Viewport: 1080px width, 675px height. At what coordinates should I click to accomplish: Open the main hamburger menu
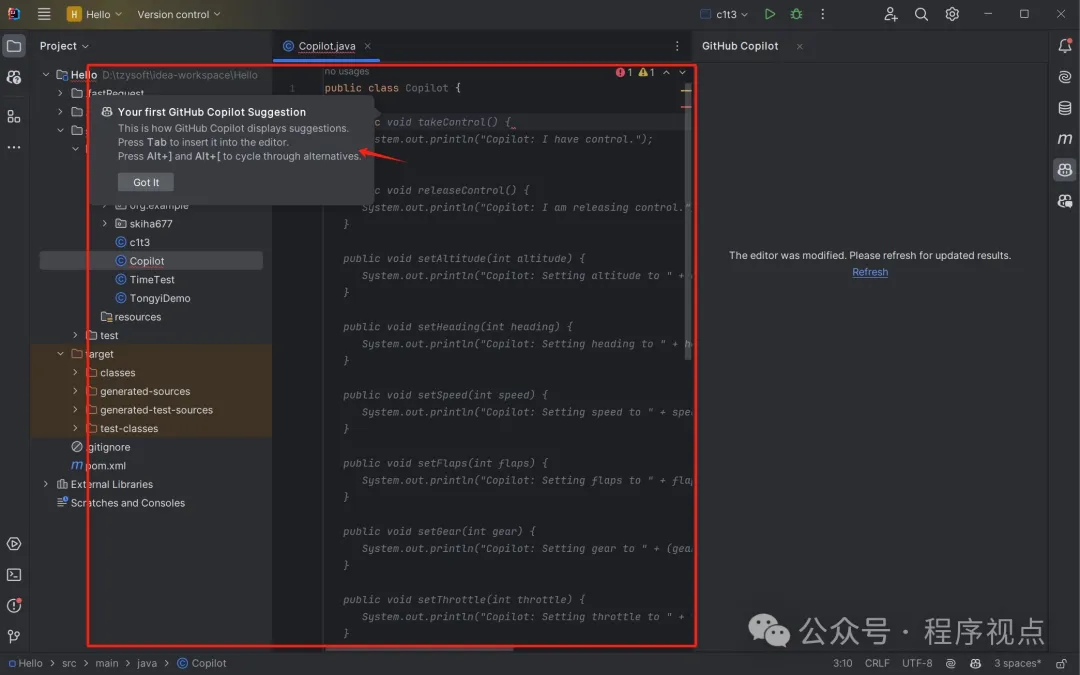coord(44,14)
